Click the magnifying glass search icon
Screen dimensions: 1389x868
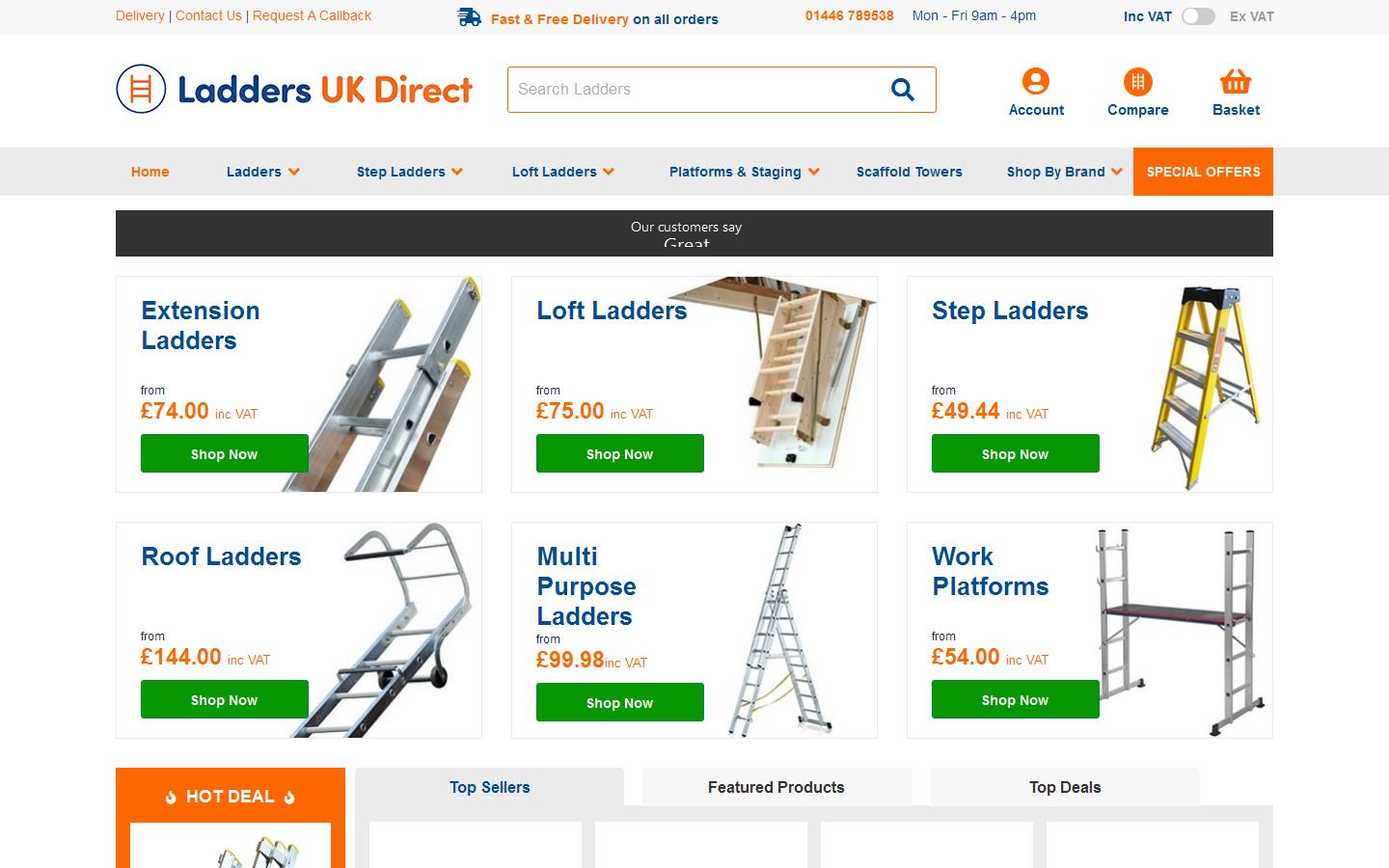point(902,90)
